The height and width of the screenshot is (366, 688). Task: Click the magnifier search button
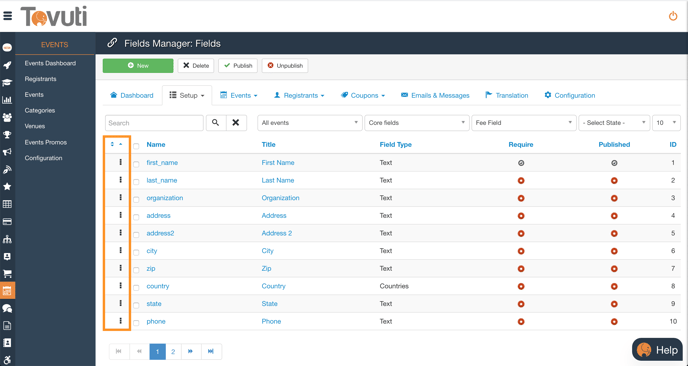point(215,123)
